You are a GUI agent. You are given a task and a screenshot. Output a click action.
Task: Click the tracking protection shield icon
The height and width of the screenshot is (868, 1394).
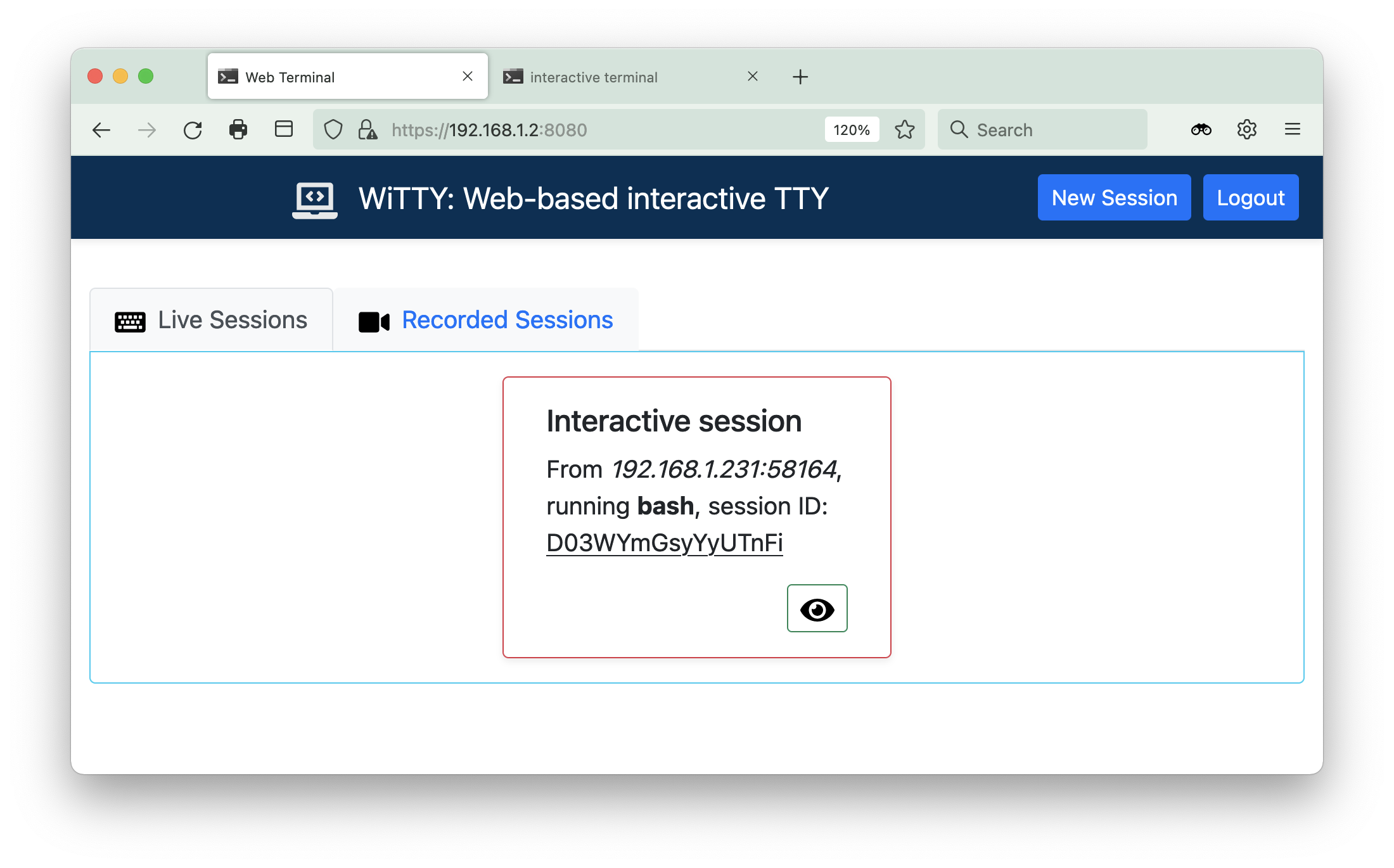click(x=333, y=130)
